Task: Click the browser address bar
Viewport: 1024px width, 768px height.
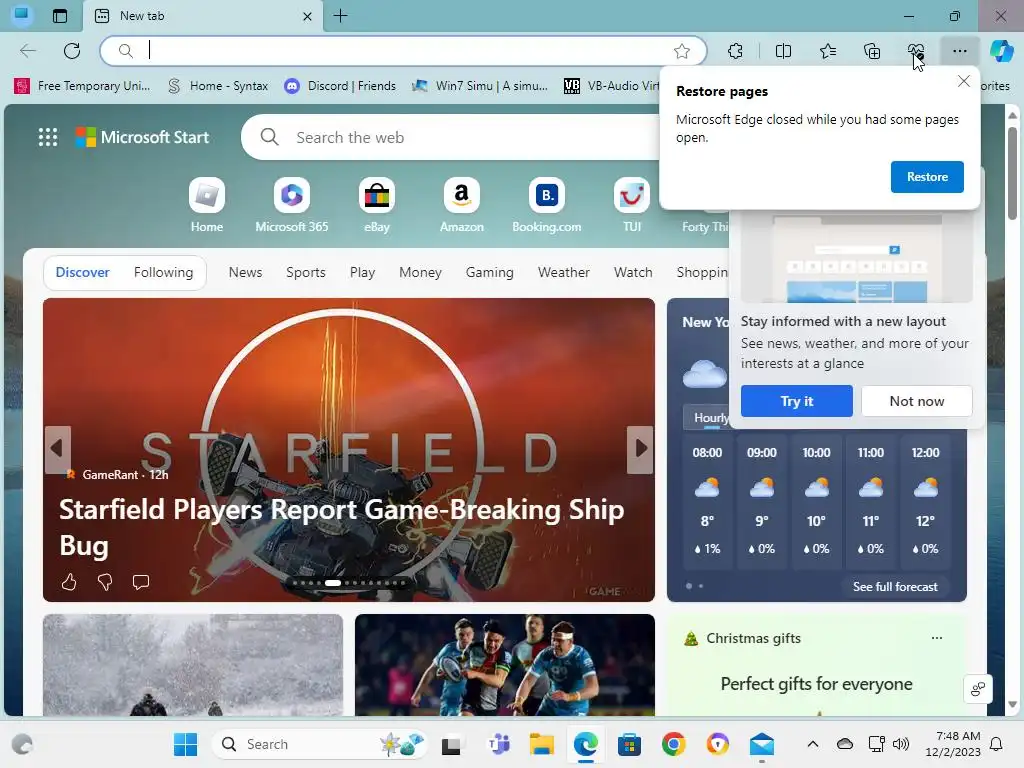Action: [403, 51]
